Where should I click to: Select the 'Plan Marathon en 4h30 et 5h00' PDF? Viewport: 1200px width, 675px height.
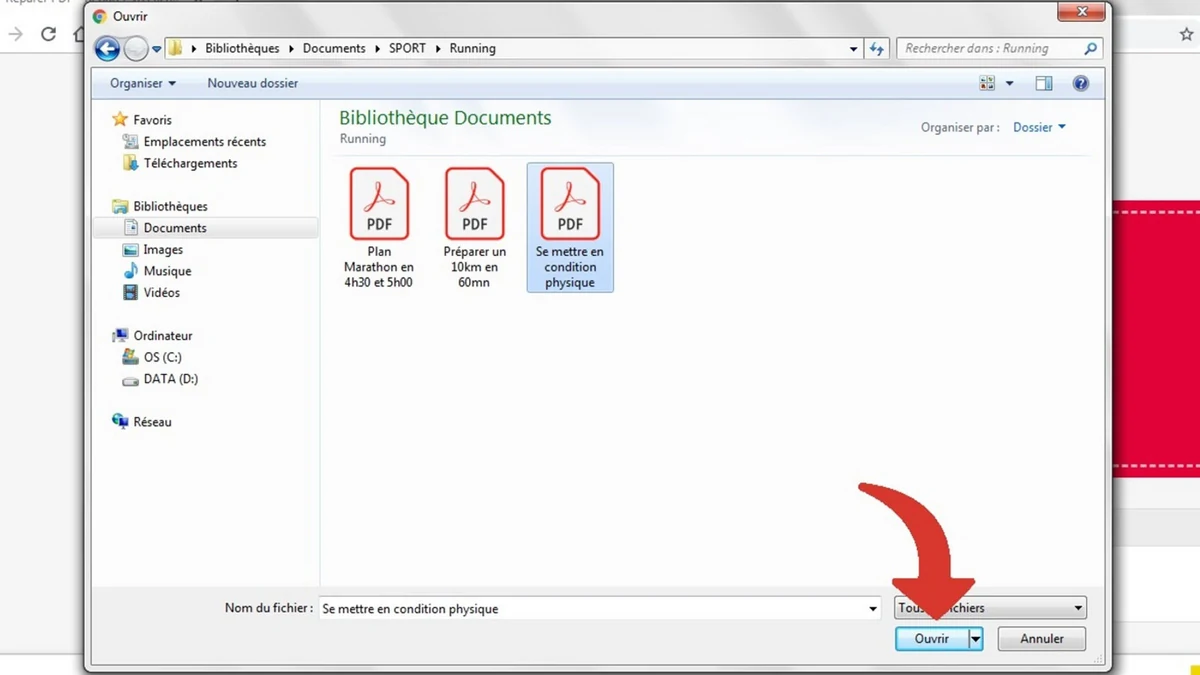tap(379, 204)
